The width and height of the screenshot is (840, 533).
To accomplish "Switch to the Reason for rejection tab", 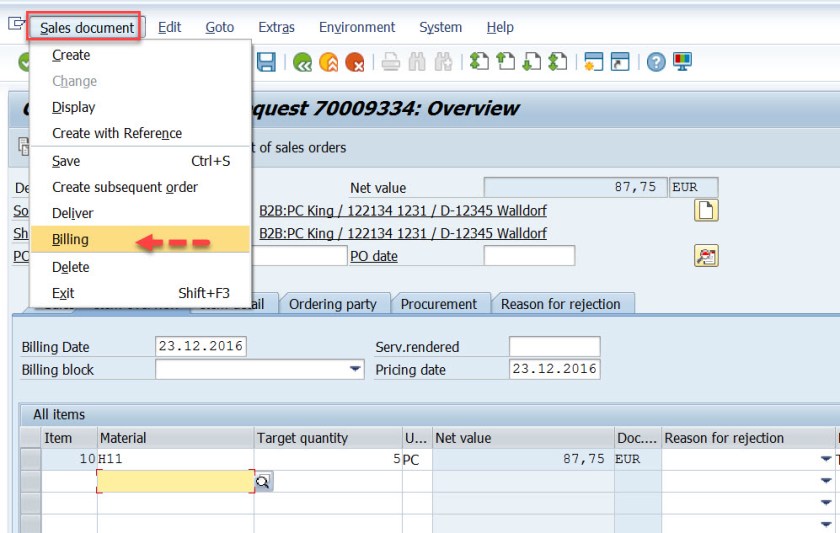I will [x=560, y=304].
